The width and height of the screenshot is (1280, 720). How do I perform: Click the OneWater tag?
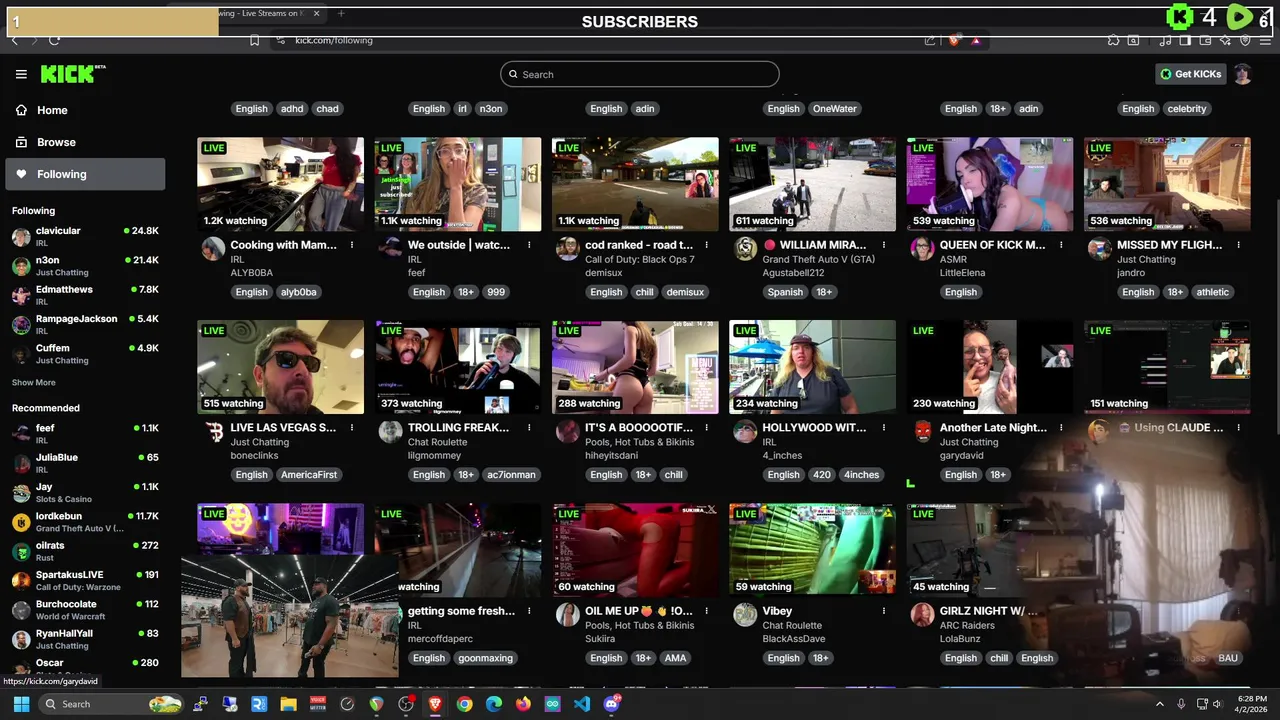coord(835,109)
